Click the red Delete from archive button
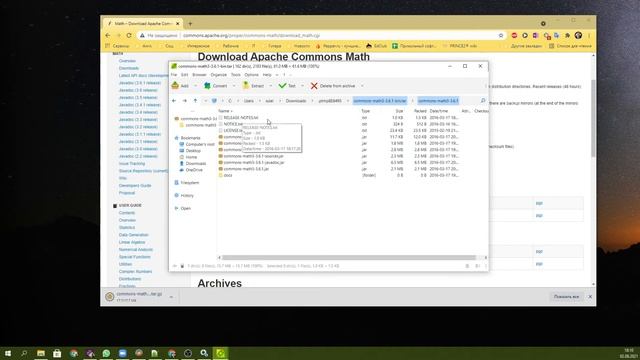 (x=333, y=86)
